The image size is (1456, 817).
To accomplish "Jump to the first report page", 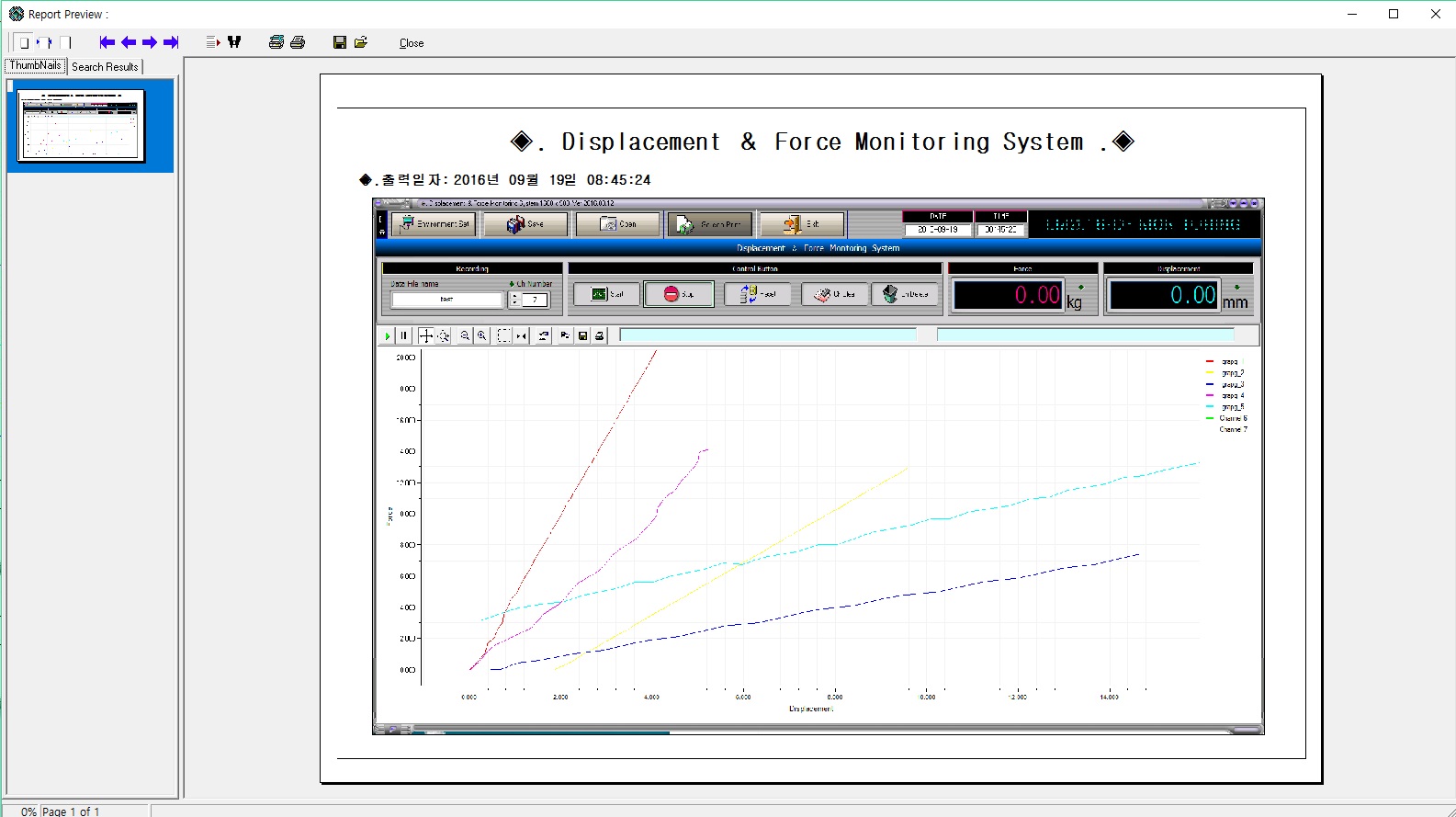I will click(107, 42).
